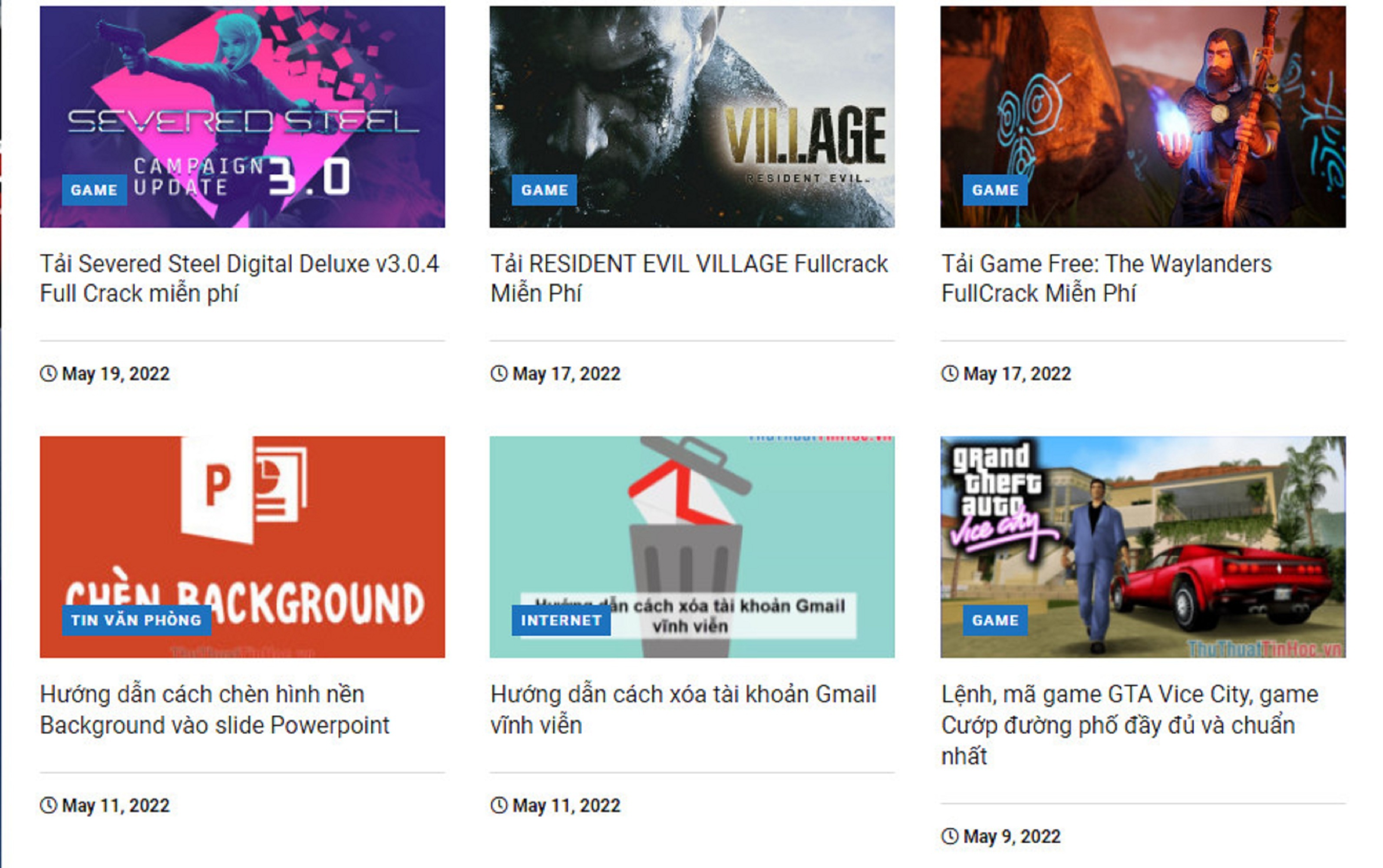Image resolution: width=1383 pixels, height=868 pixels.
Task: Open Tải Severed Steel Digital Deluxe title link
Action: click(x=239, y=279)
